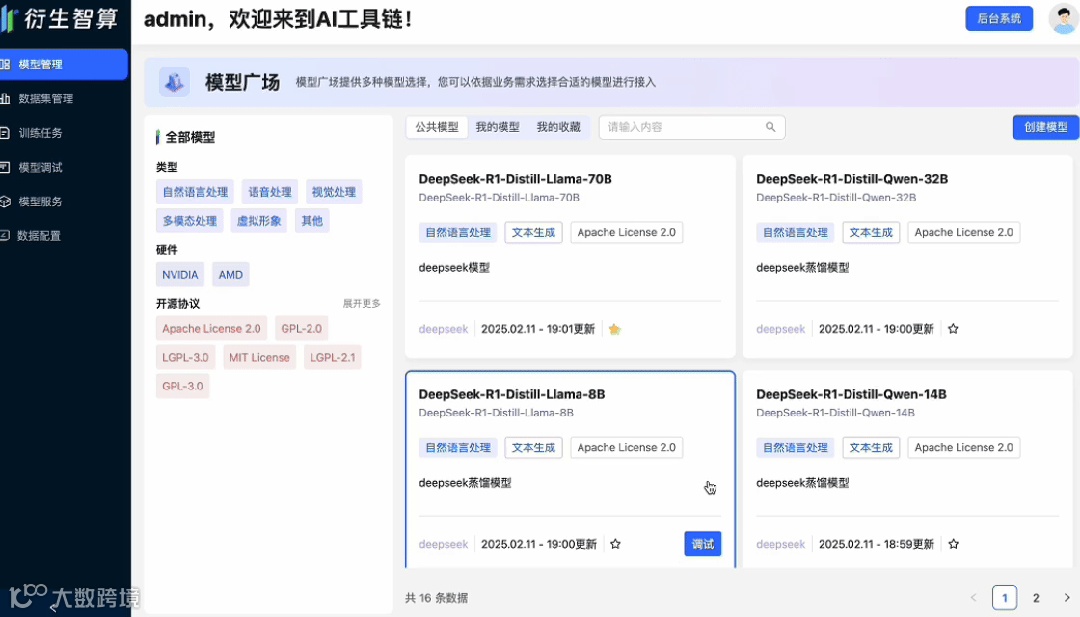
Task: Click the 共 16 条数据 total count
Action: click(x=436, y=598)
